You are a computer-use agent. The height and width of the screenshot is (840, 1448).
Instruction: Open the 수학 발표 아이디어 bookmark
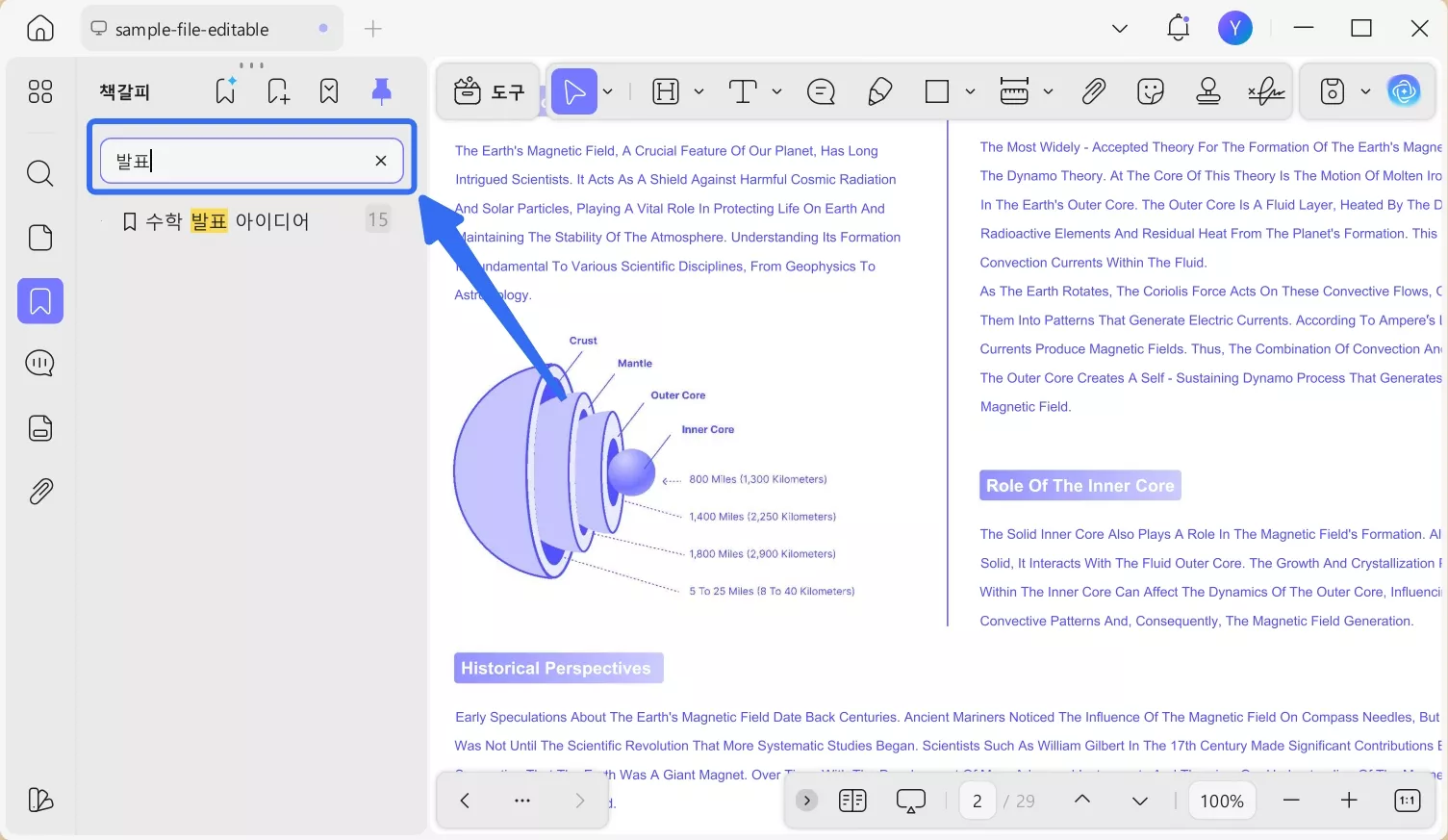pyautogui.click(x=227, y=221)
